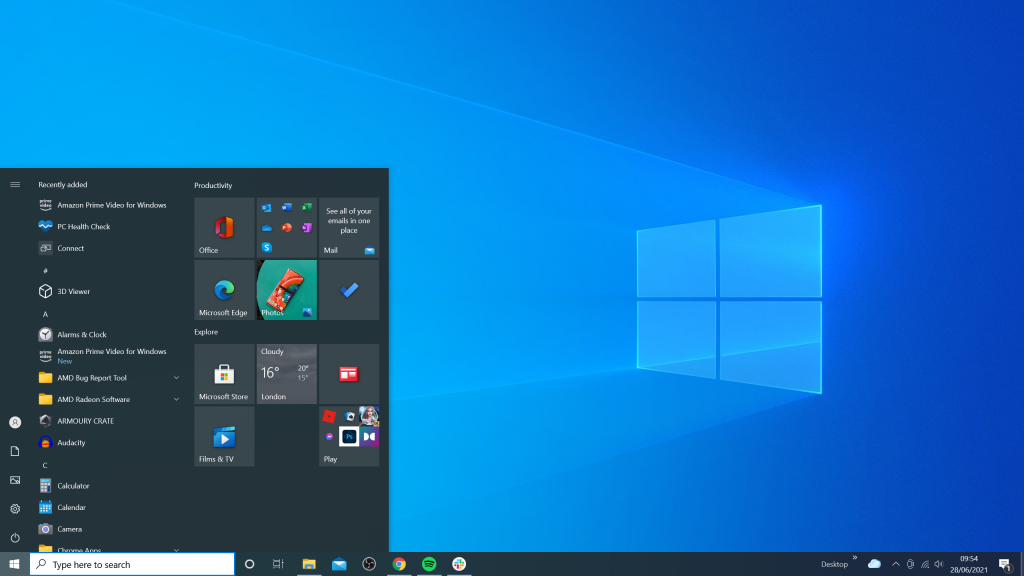Expand the Start menu hamburger navigation
This screenshot has height=576, width=1024.
[15, 185]
